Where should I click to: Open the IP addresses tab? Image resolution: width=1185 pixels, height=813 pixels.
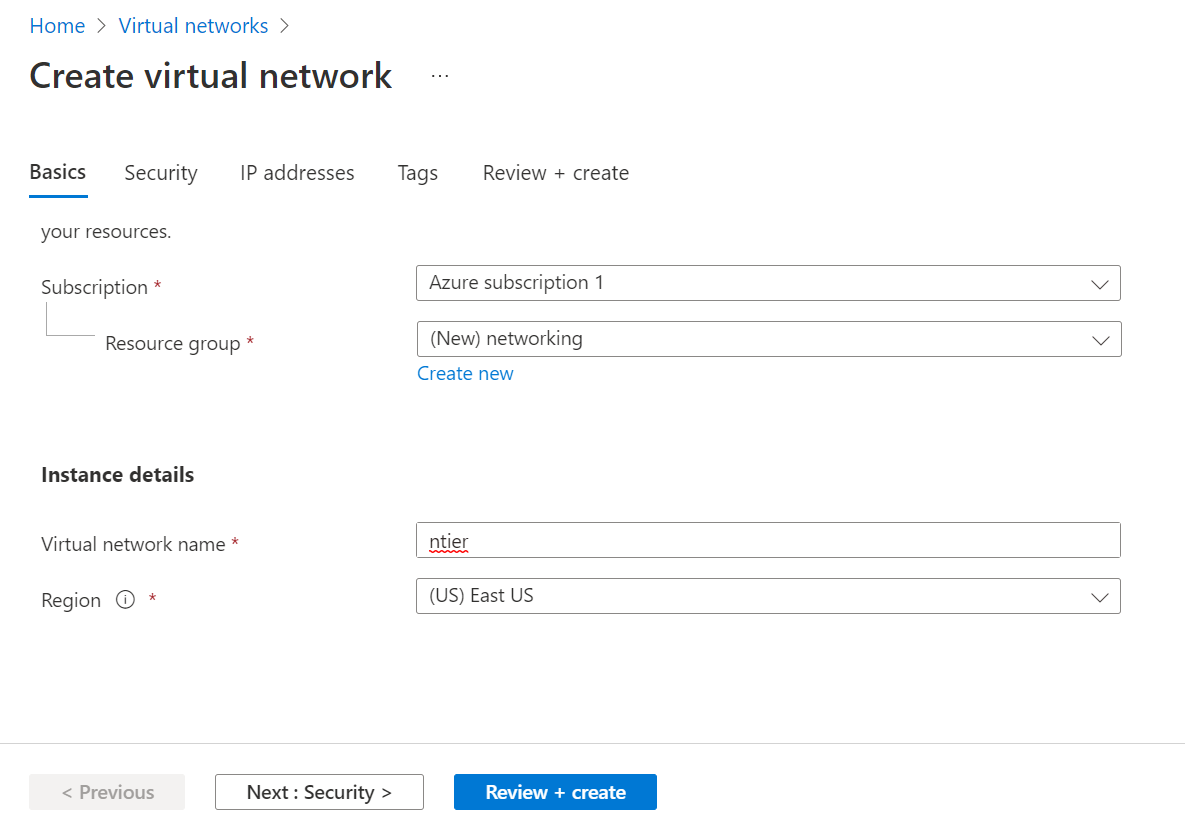tap(297, 173)
